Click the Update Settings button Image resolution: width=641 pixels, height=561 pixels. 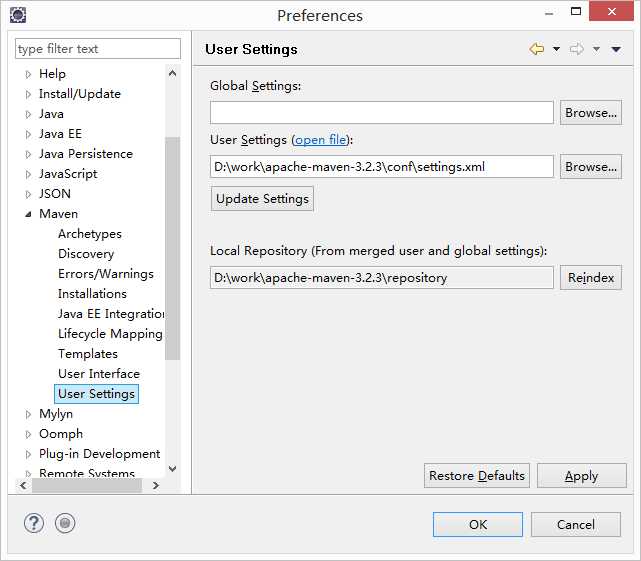click(x=262, y=199)
